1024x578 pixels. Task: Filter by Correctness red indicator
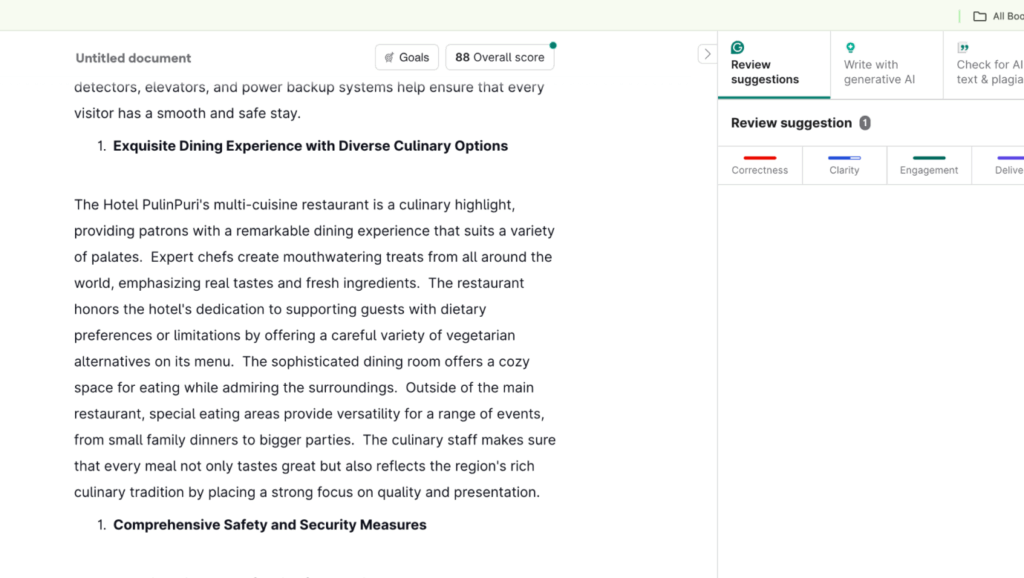click(760, 165)
